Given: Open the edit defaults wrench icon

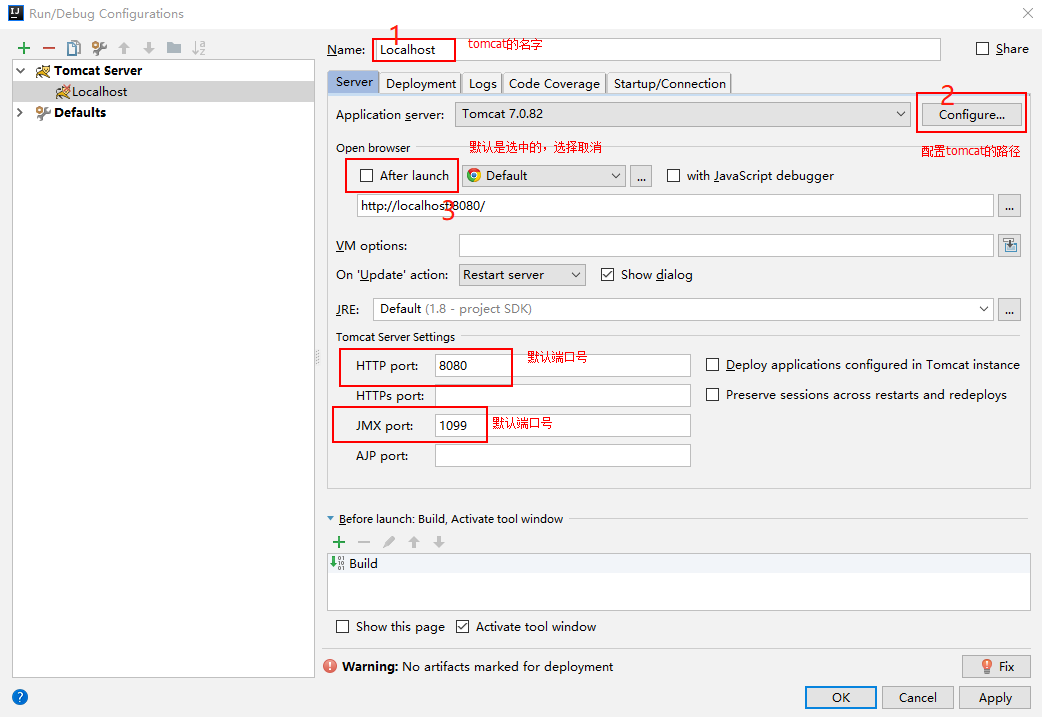Looking at the screenshot, I should click(x=99, y=48).
